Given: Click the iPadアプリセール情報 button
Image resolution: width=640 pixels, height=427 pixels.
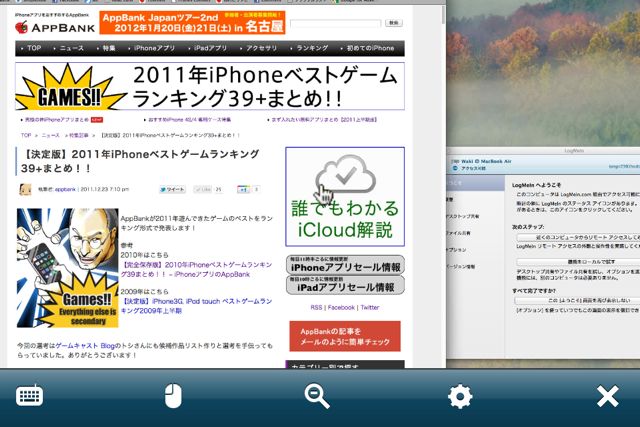Looking at the screenshot, I should tap(345, 285).
